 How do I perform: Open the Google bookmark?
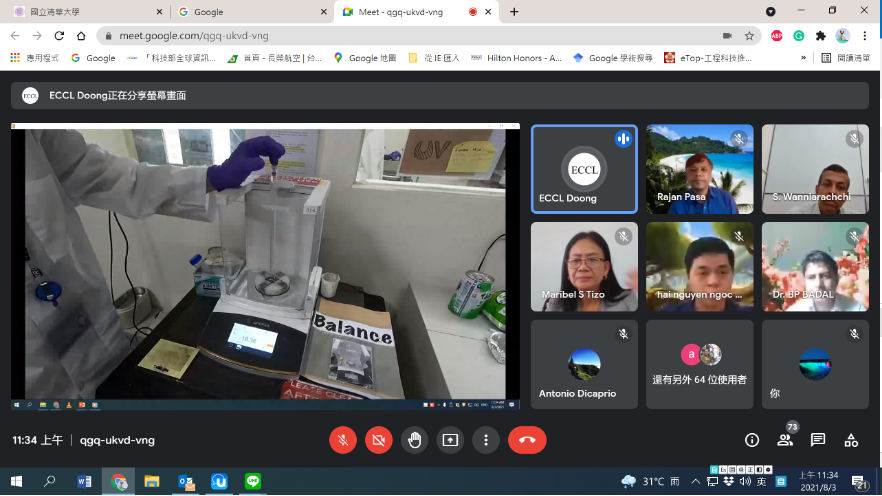point(93,57)
